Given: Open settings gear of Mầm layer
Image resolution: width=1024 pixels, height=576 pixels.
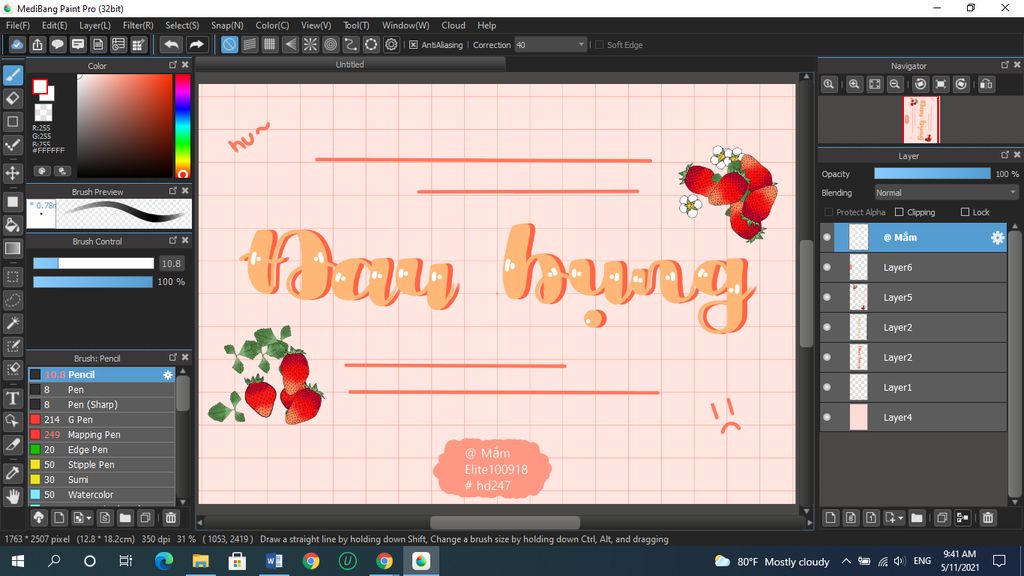Looking at the screenshot, I should click(x=997, y=238).
